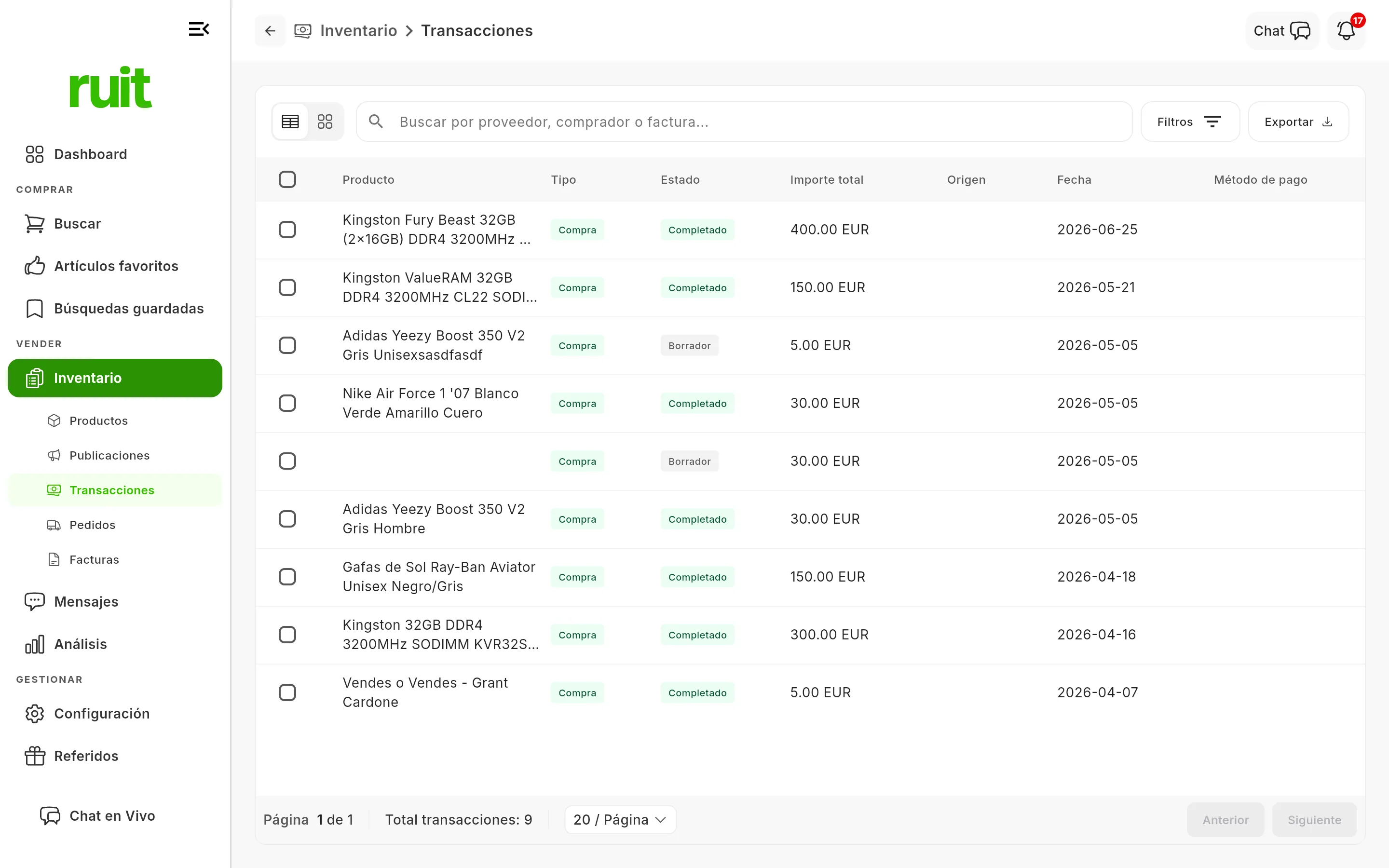Focus the proveedor, comprador o factura search field
Image resolution: width=1389 pixels, height=868 pixels.
745,122
